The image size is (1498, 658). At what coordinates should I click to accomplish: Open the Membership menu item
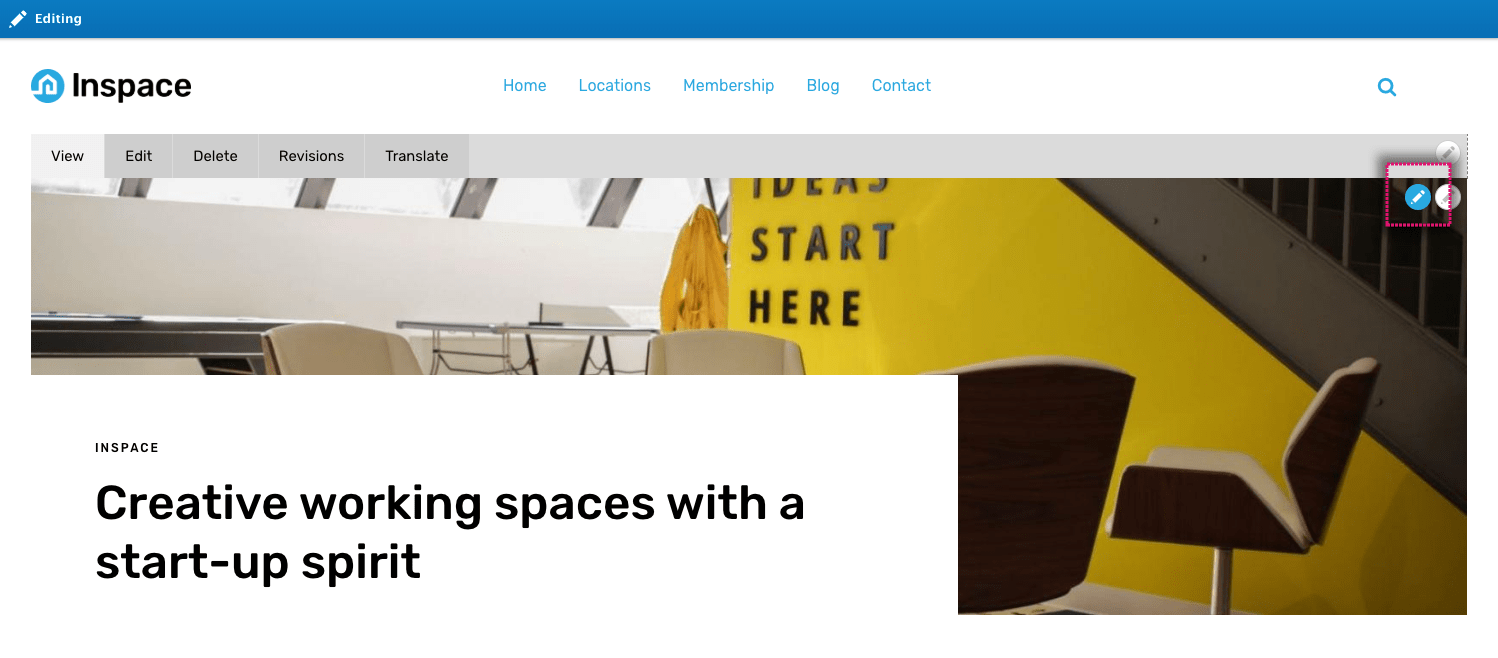(729, 86)
